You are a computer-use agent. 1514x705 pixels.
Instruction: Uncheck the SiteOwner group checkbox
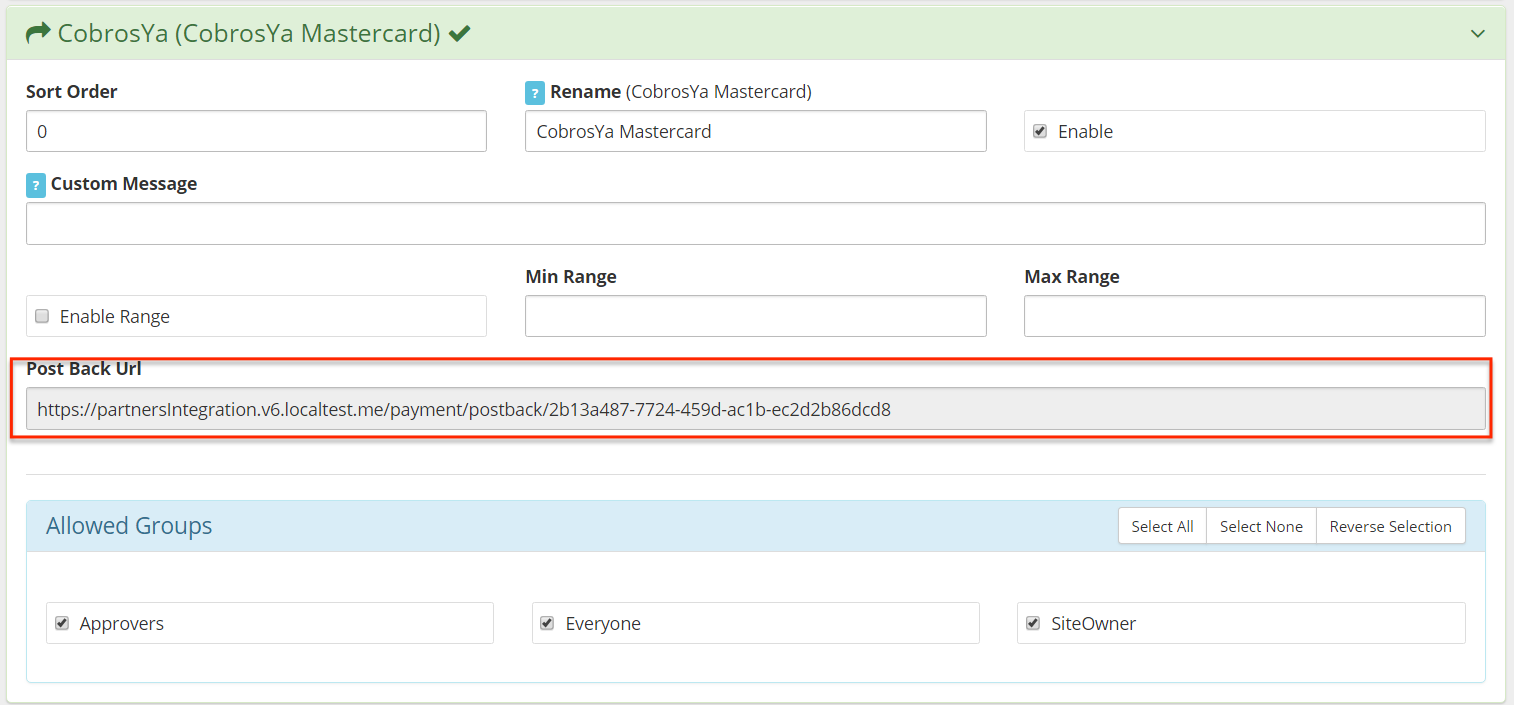click(1033, 623)
